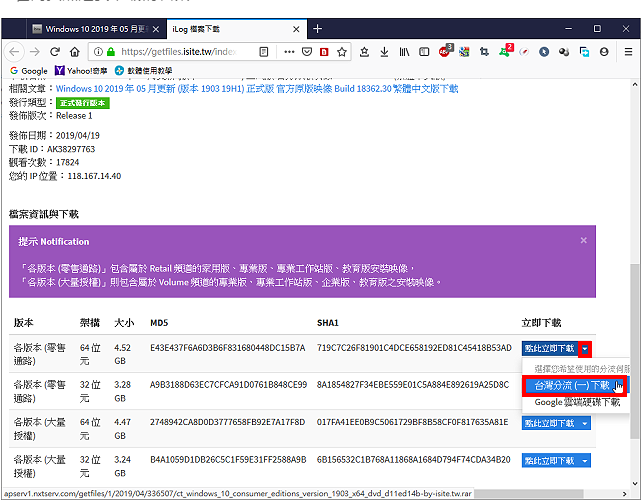Click the round white compass-like extension icon

tap(524, 52)
